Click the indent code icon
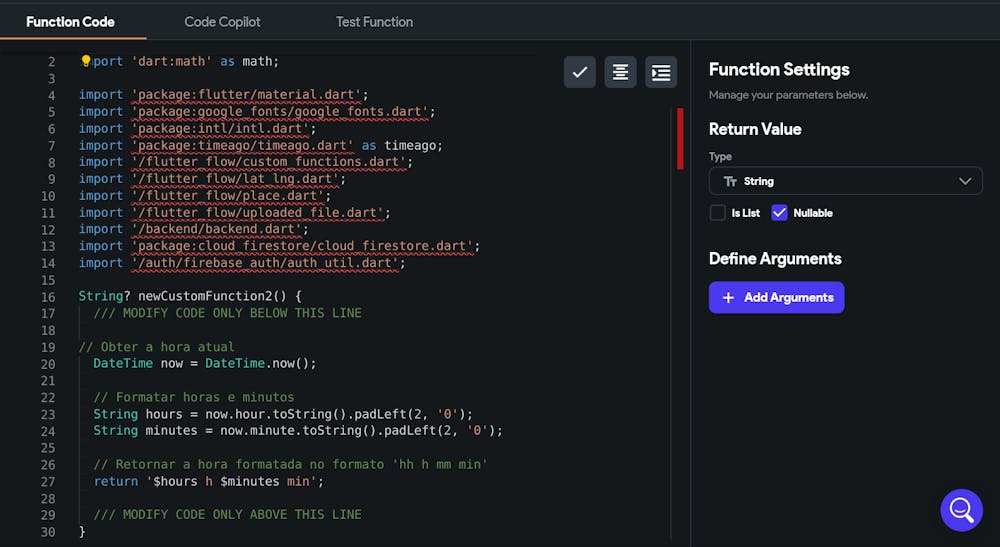Image resolution: width=1000 pixels, height=547 pixels. tap(660, 72)
